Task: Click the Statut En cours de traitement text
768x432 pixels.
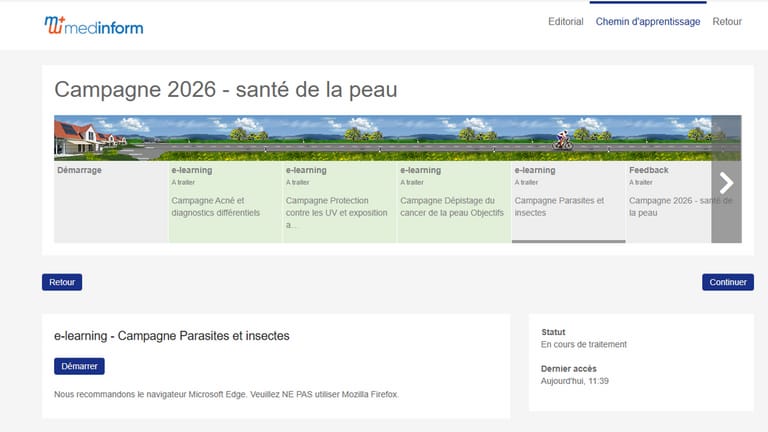Action: click(583, 344)
